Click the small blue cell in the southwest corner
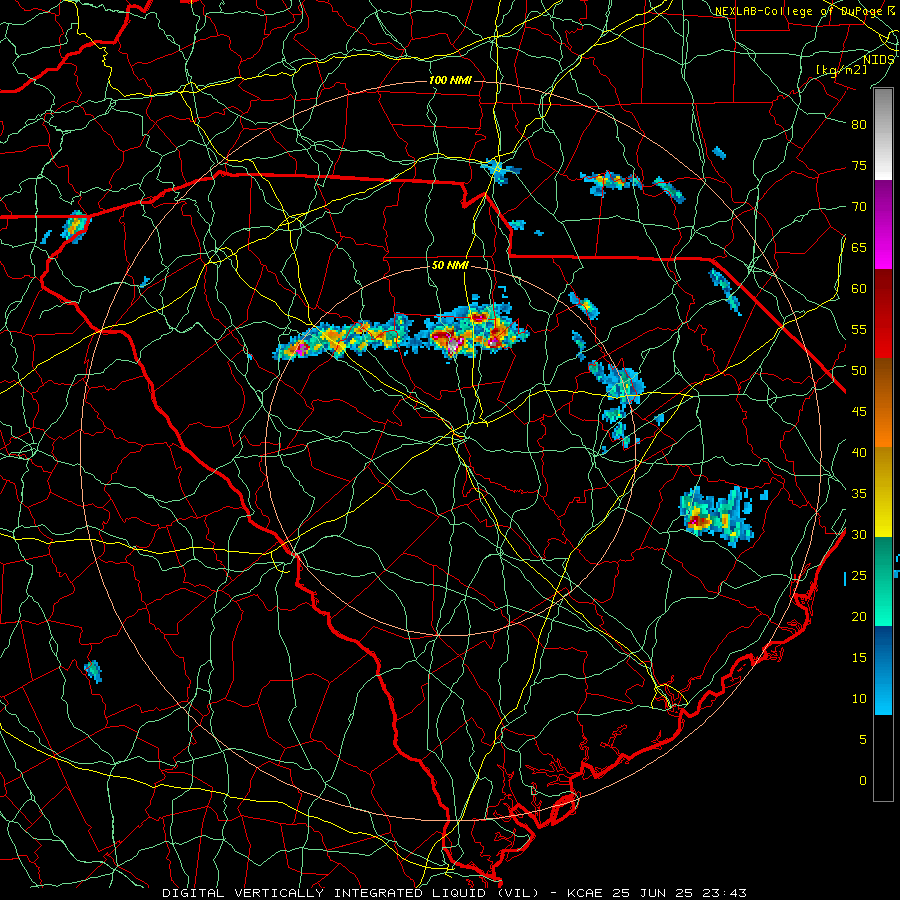This screenshot has height=900, width=900. (93, 671)
